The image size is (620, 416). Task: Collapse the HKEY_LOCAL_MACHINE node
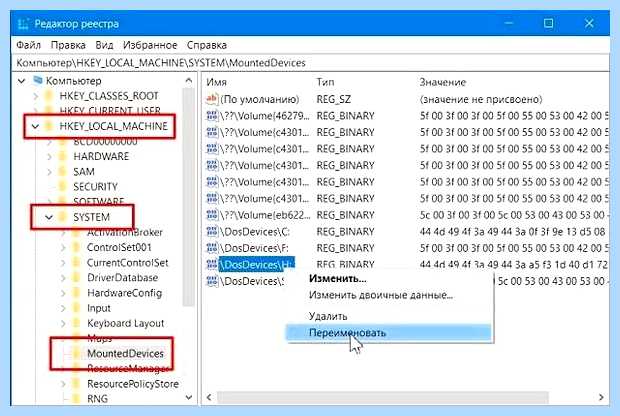coord(36,127)
